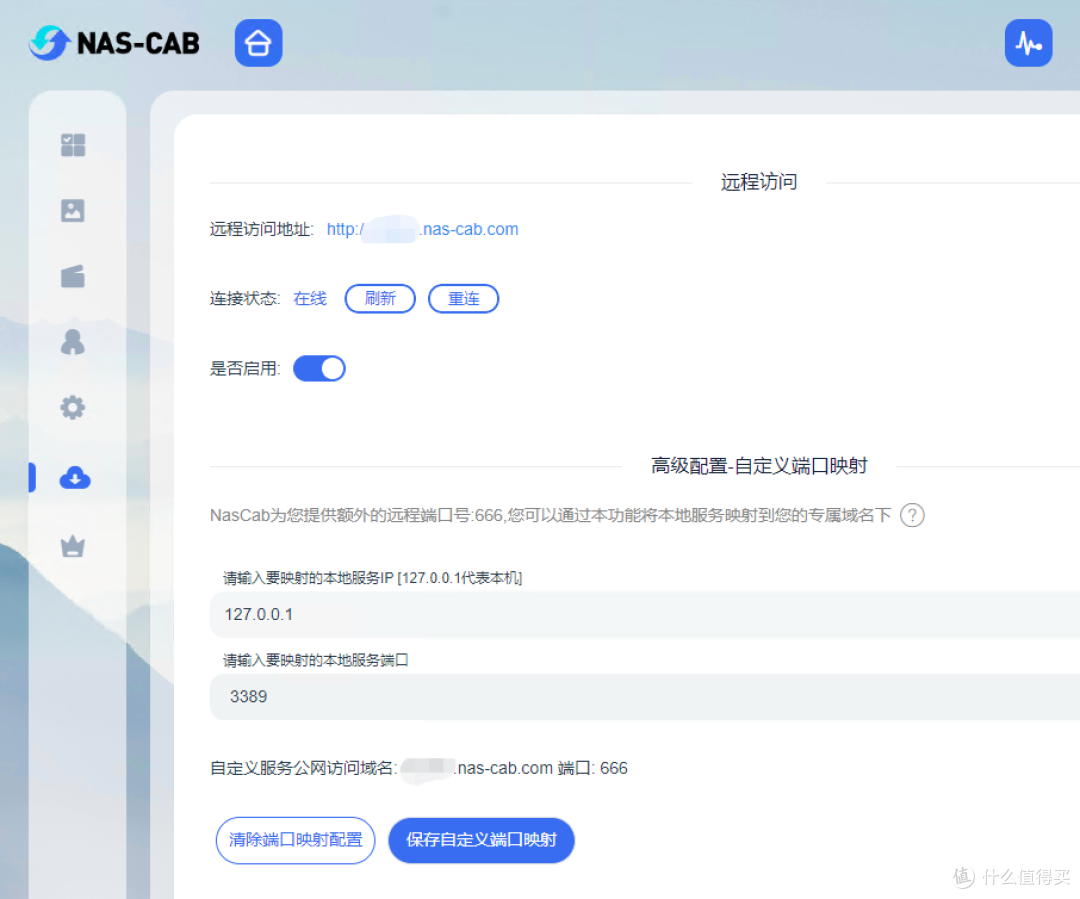The image size is (1080, 899).
Task: Click the 刷新 refresh button
Action: pyautogui.click(x=380, y=298)
